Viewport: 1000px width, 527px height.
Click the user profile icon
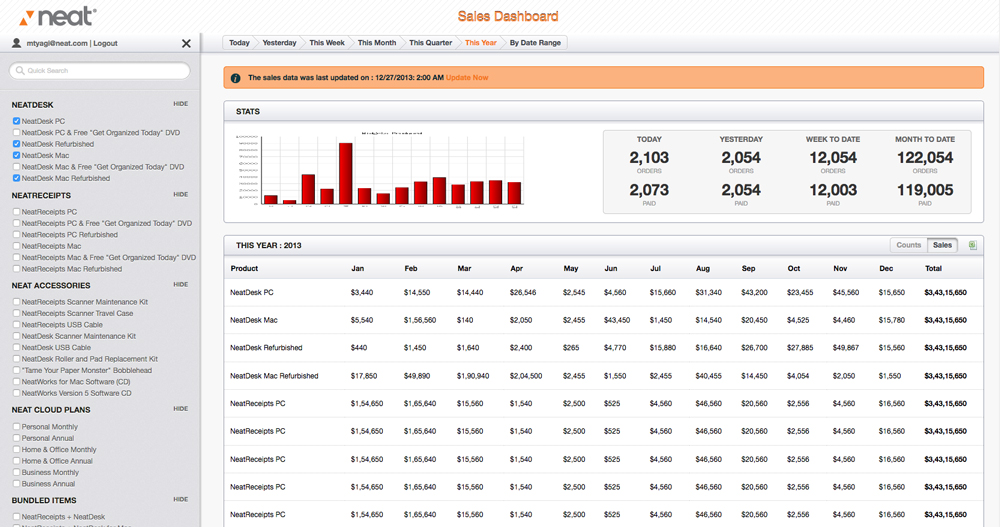(16, 43)
